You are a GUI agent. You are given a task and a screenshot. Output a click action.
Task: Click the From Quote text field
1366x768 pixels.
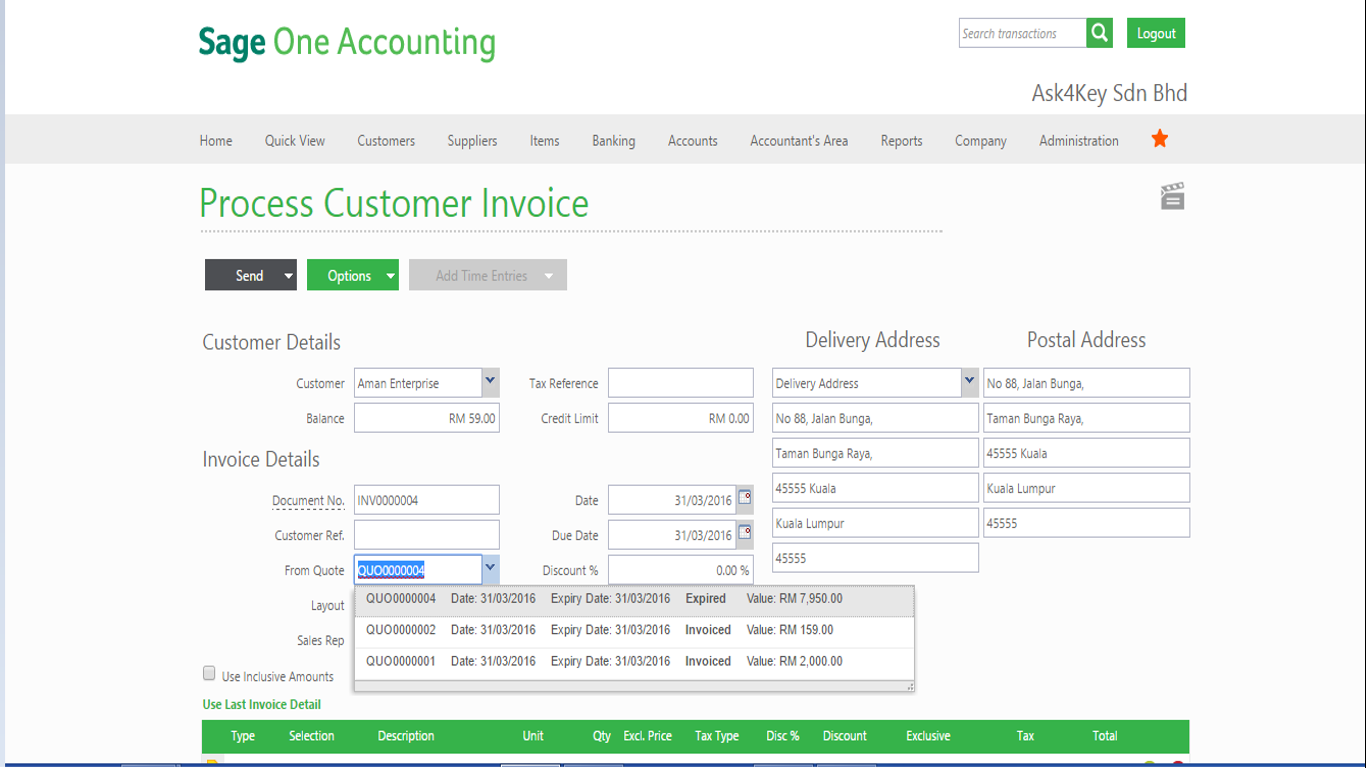pyautogui.click(x=418, y=570)
